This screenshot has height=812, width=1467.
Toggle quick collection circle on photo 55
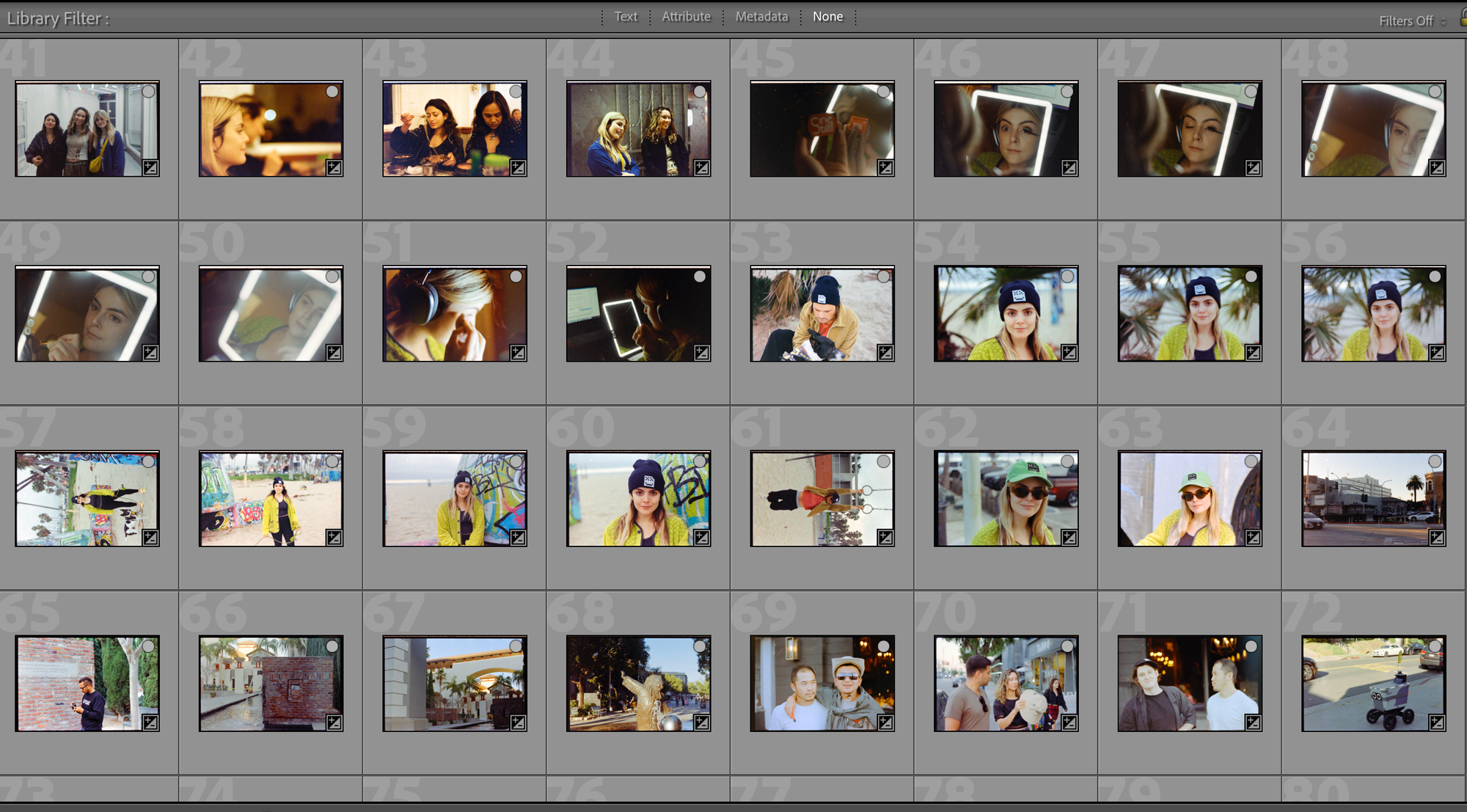pyautogui.click(x=1251, y=277)
